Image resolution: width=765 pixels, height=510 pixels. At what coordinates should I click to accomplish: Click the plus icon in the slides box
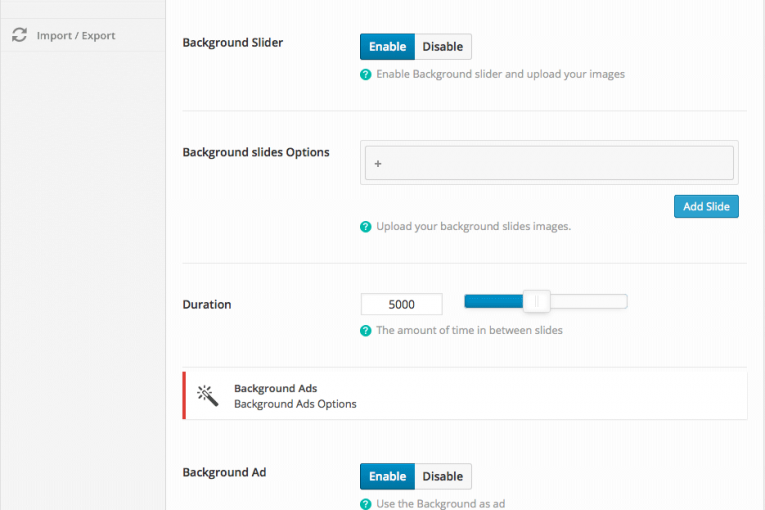[378, 163]
